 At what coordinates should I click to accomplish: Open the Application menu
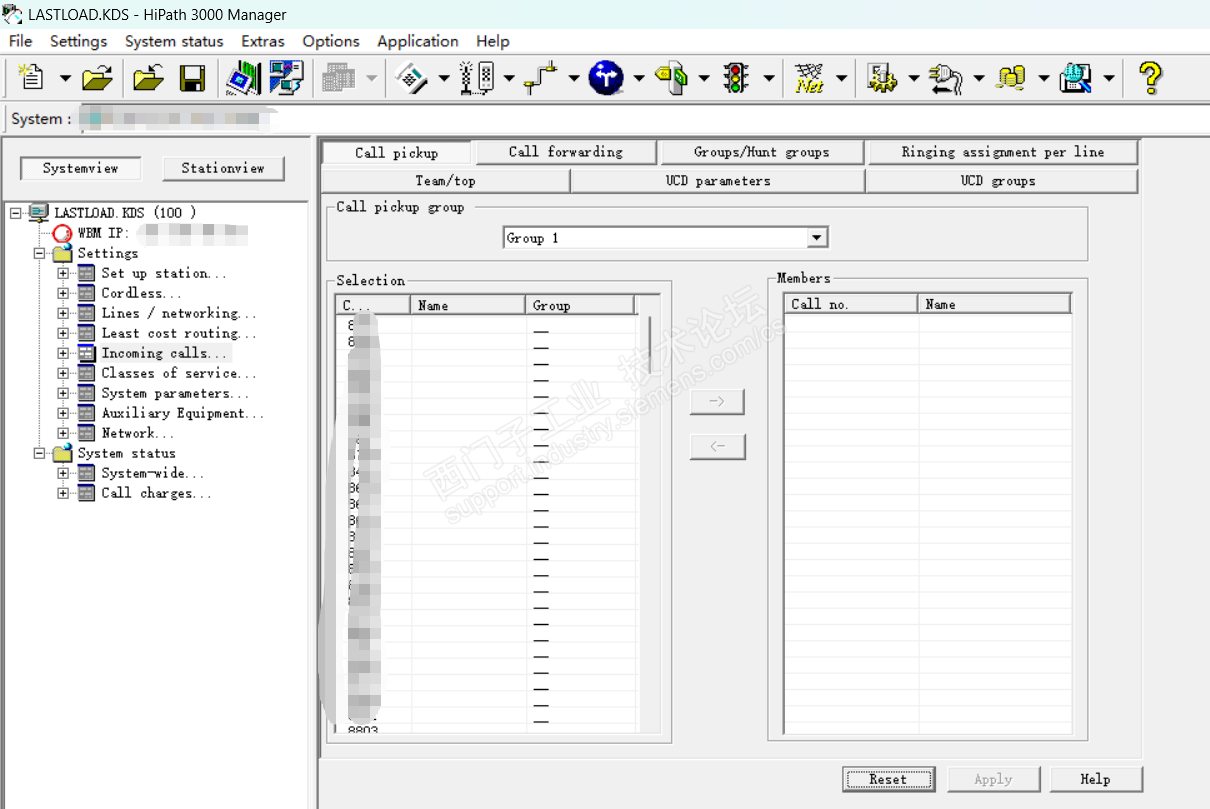click(x=418, y=41)
